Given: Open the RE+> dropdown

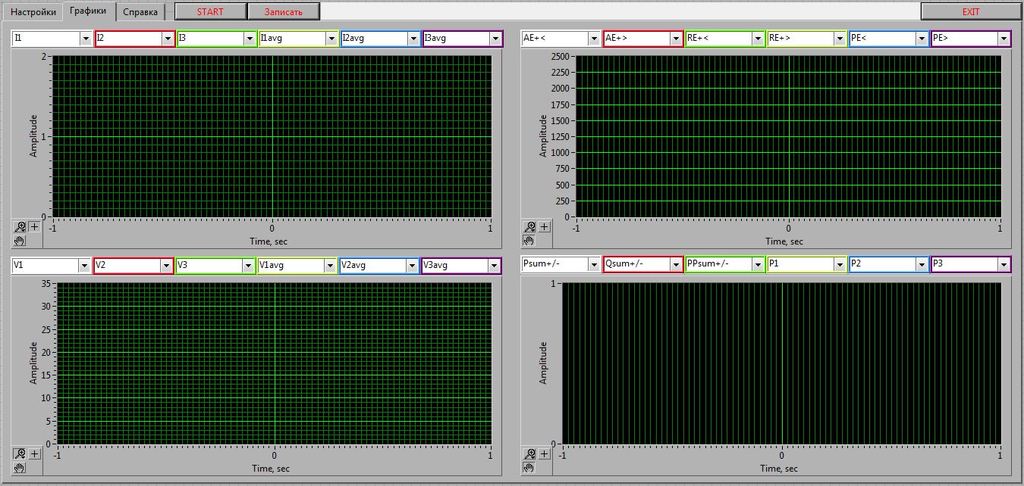Looking at the screenshot, I should point(807,39).
